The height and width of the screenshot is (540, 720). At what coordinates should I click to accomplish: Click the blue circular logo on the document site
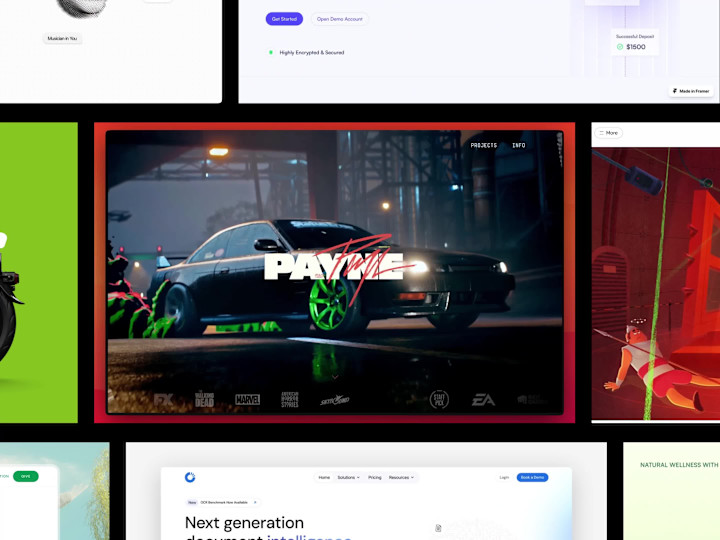click(190, 477)
